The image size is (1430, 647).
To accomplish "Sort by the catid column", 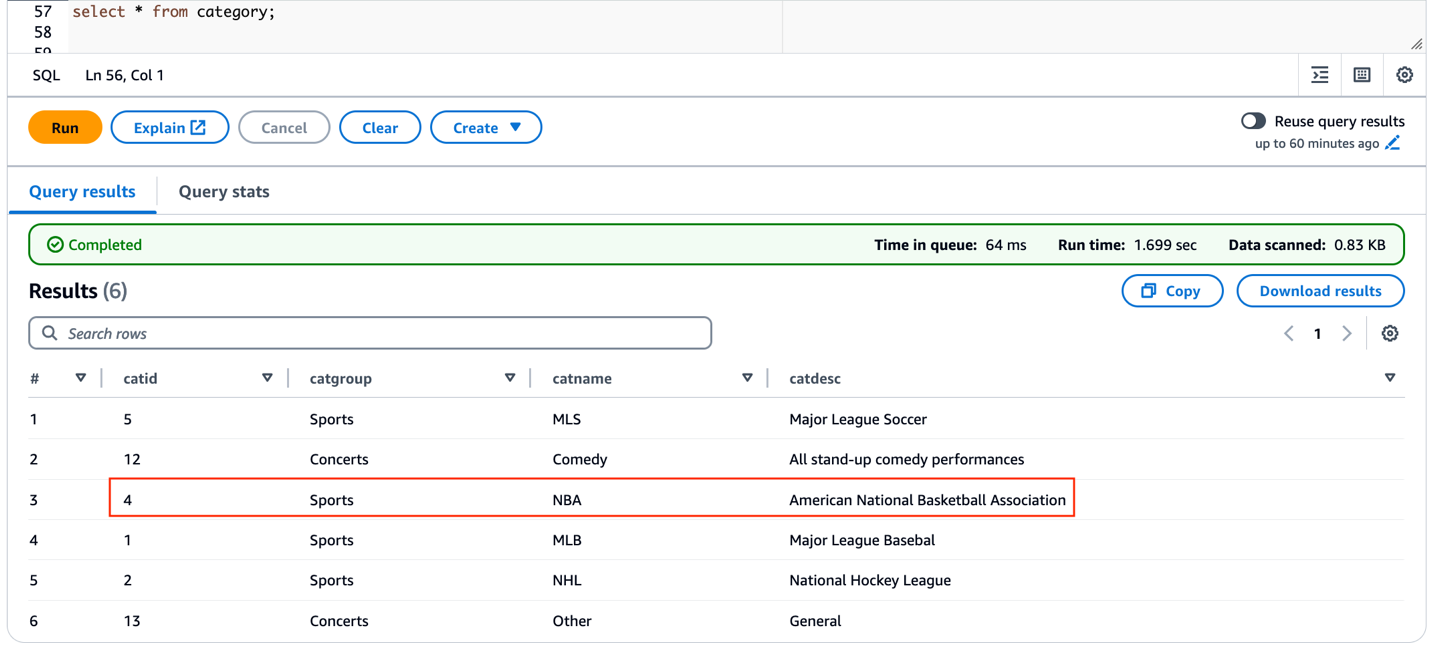I will coord(267,378).
